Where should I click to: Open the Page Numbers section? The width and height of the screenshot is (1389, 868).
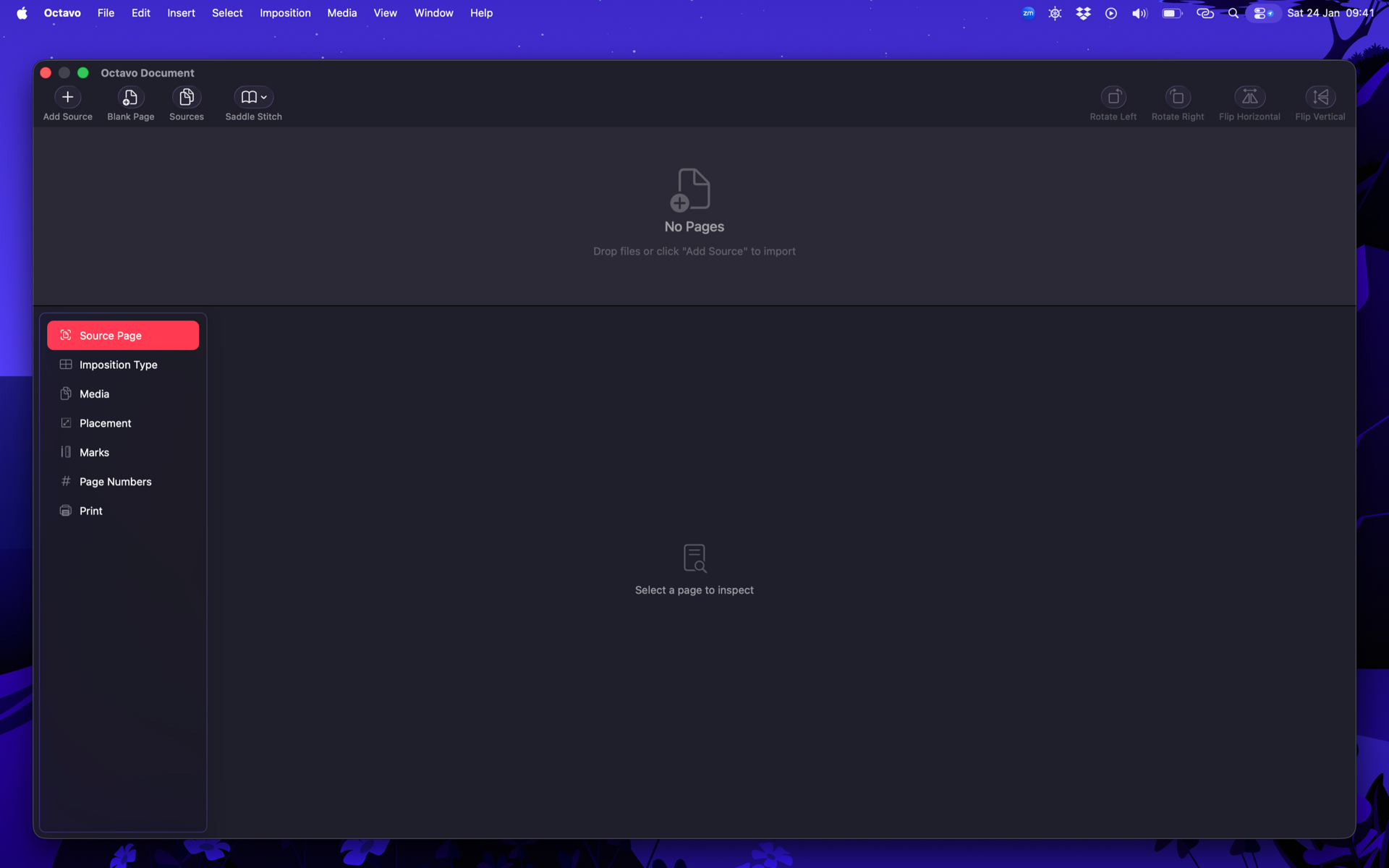click(x=115, y=482)
